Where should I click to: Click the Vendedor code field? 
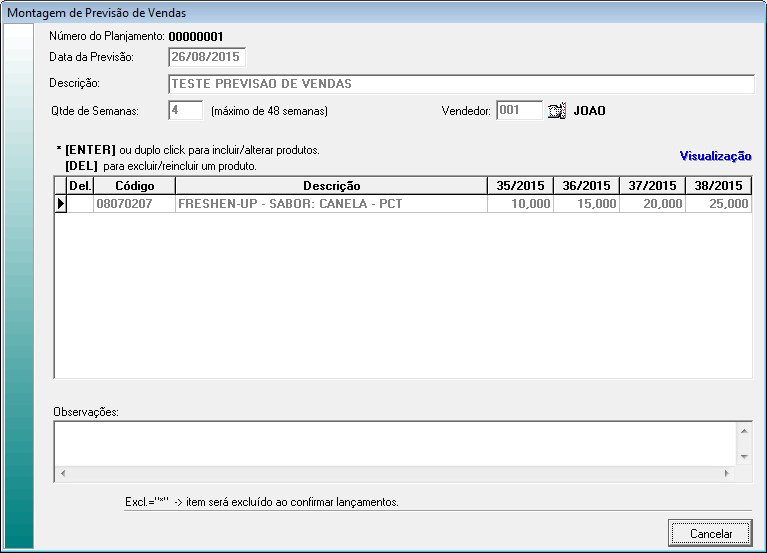(519, 110)
